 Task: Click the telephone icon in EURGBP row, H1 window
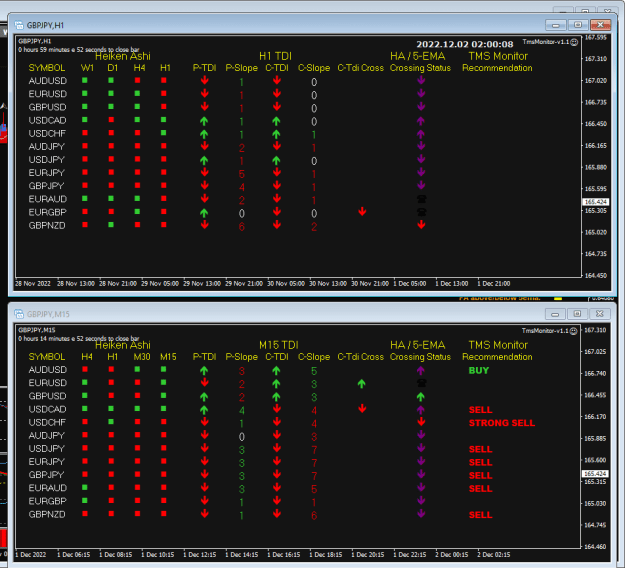point(421,212)
